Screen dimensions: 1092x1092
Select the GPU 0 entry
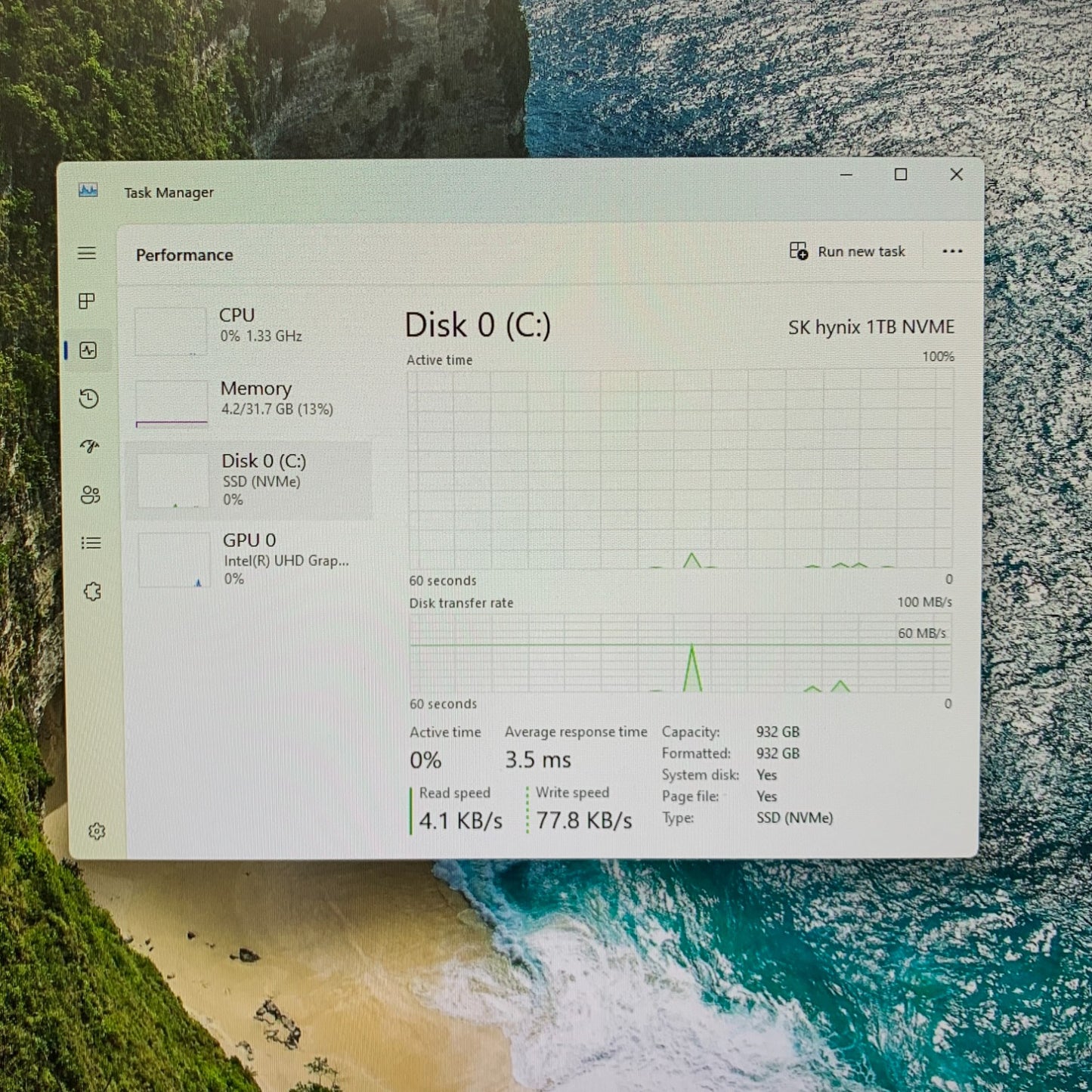tap(249, 559)
